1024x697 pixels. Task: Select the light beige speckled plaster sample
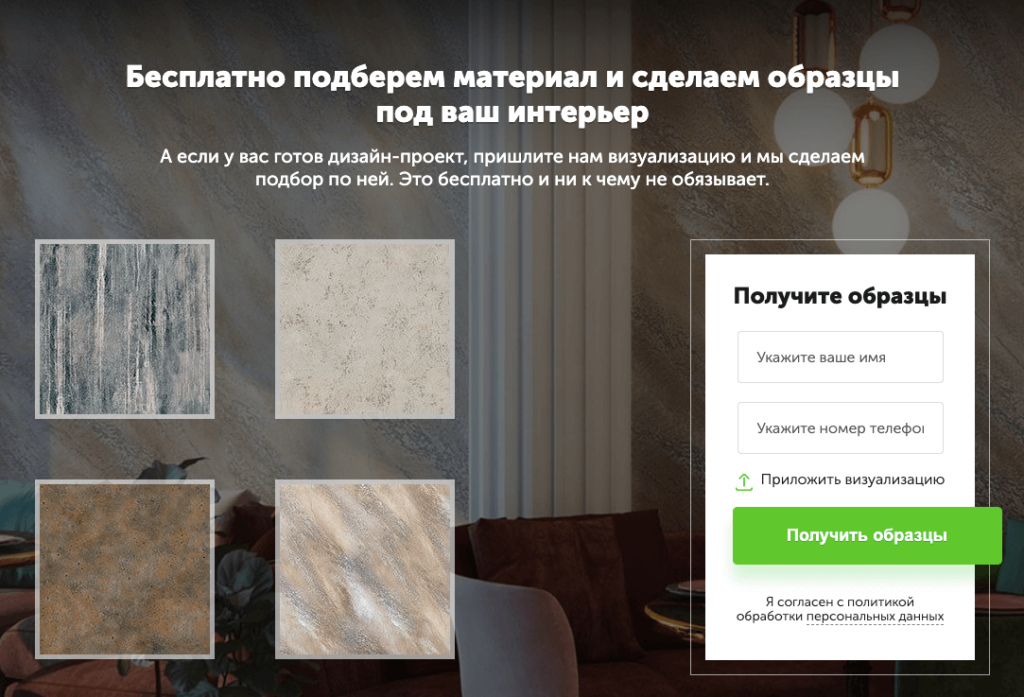[x=364, y=329]
